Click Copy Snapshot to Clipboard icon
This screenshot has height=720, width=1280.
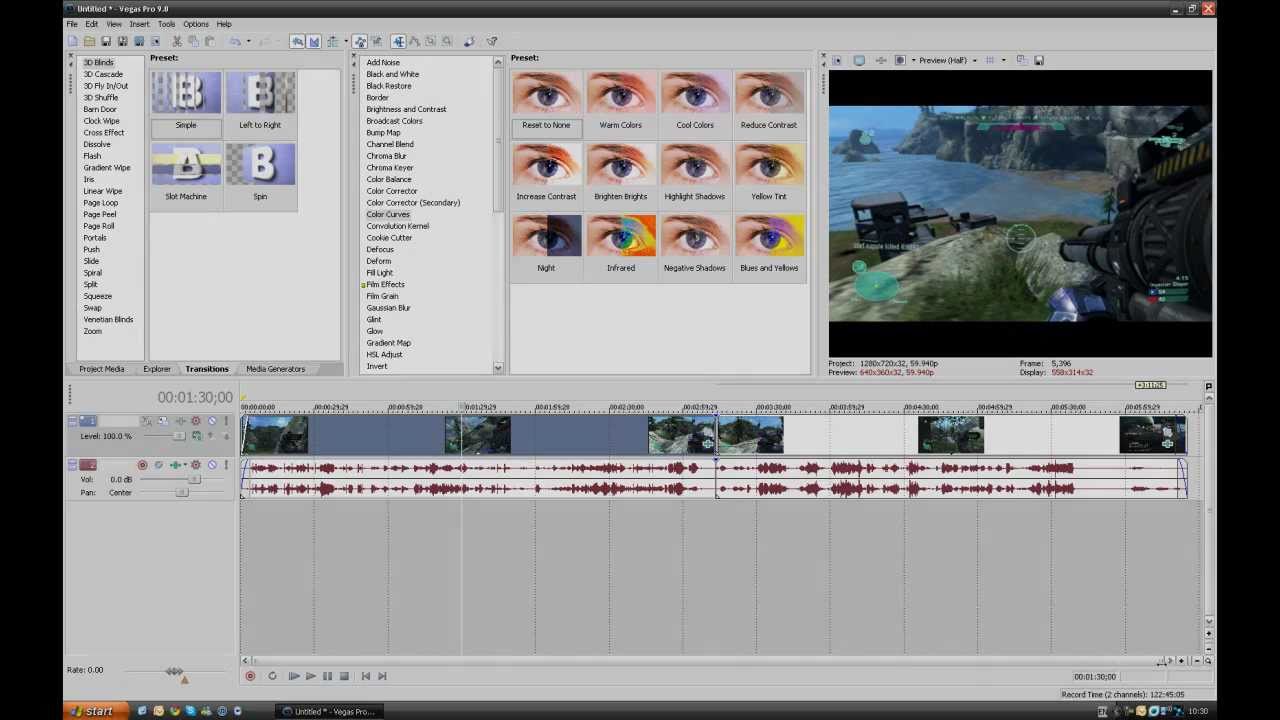[1021, 60]
